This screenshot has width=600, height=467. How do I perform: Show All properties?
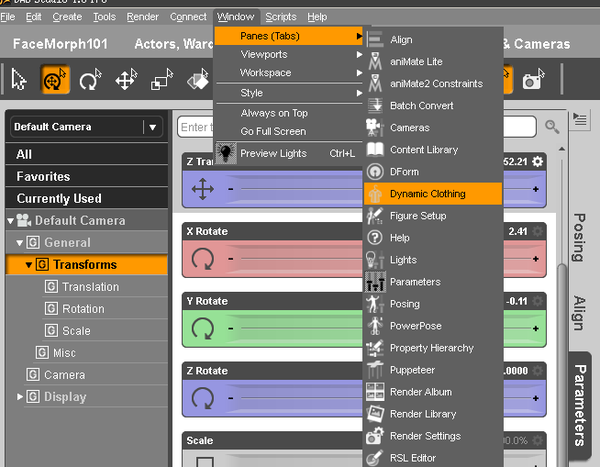tap(87, 154)
